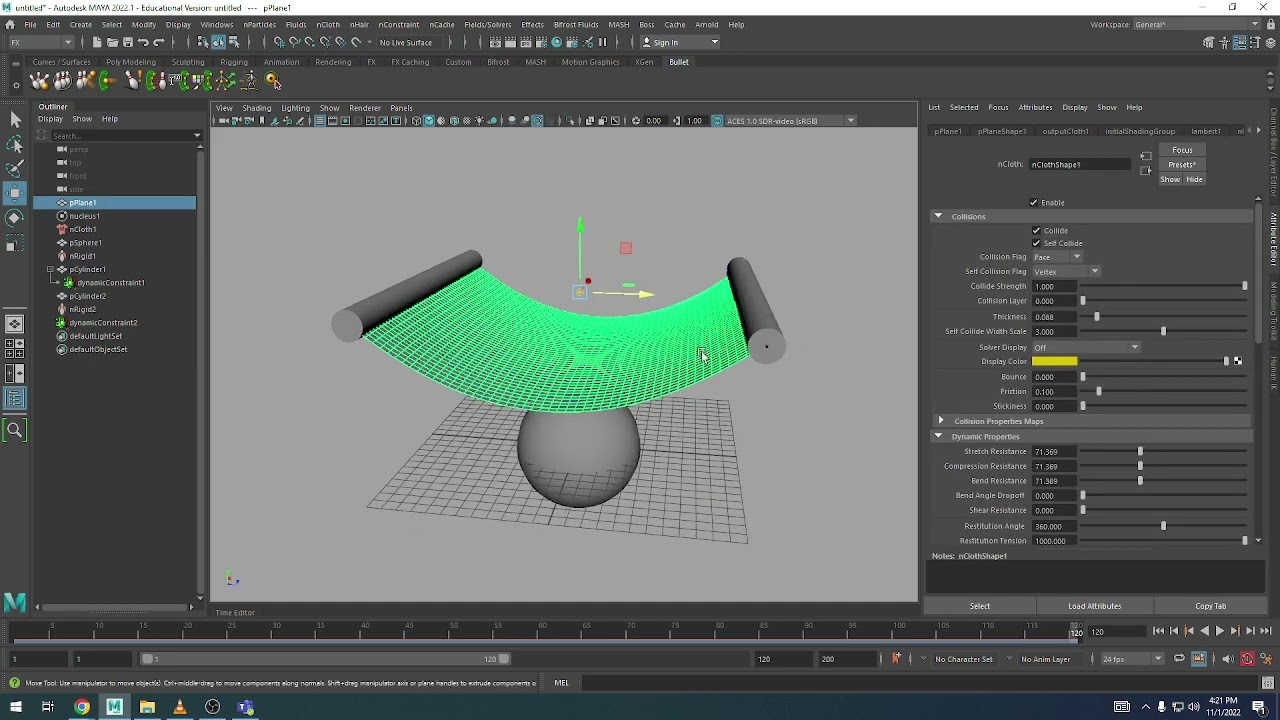Click the Hide button next to Show
This screenshot has height=720, width=1280.
[1194, 179]
